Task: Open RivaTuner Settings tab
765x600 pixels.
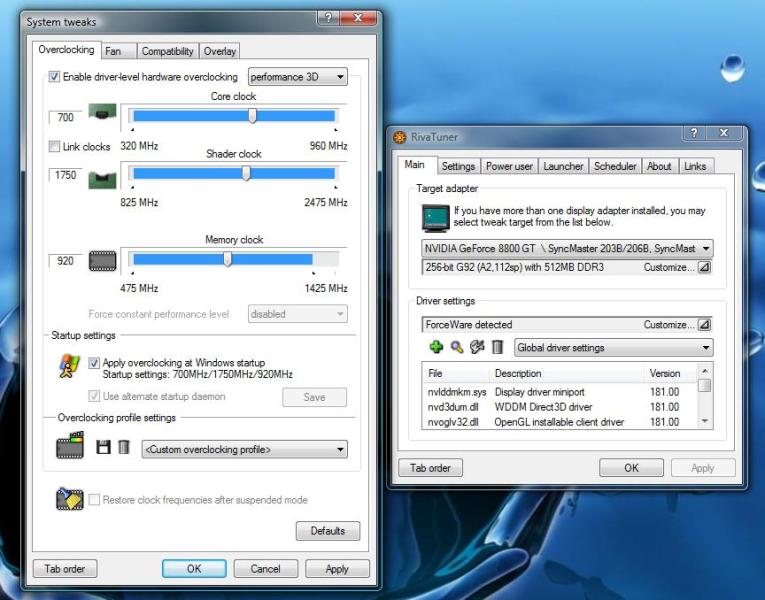Action: pyautogui.click(x=458, y=166)
